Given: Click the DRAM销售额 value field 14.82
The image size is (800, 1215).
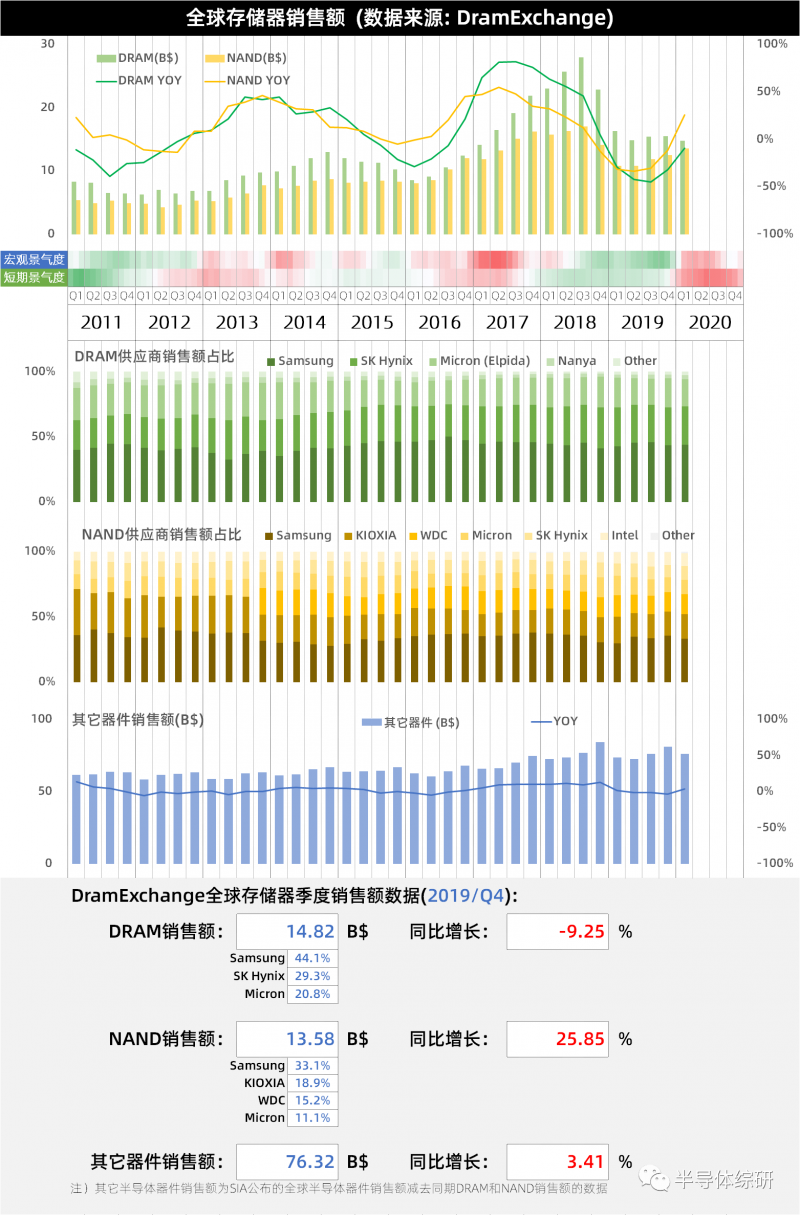Looking at the screenshot, I should pyautogui.click(x=288, y=932).
